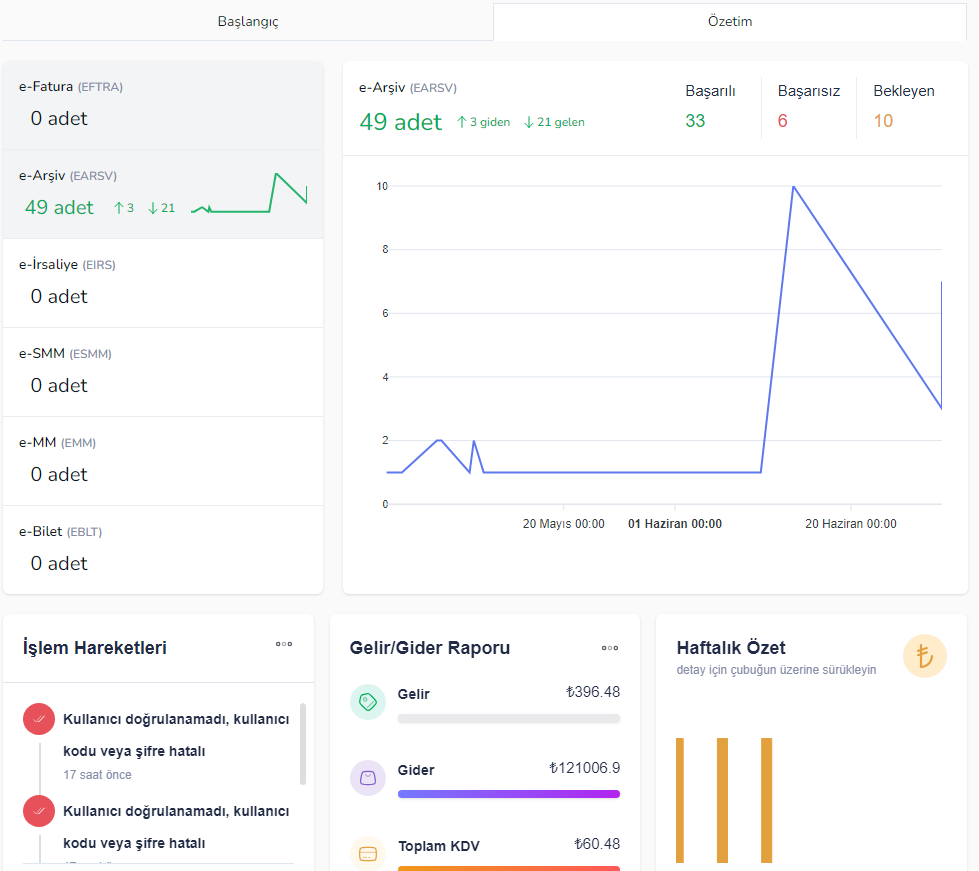Select the e-İrsaliye (EIRS) card
This screenshot has height=871, width=979.
coord(163,283)
